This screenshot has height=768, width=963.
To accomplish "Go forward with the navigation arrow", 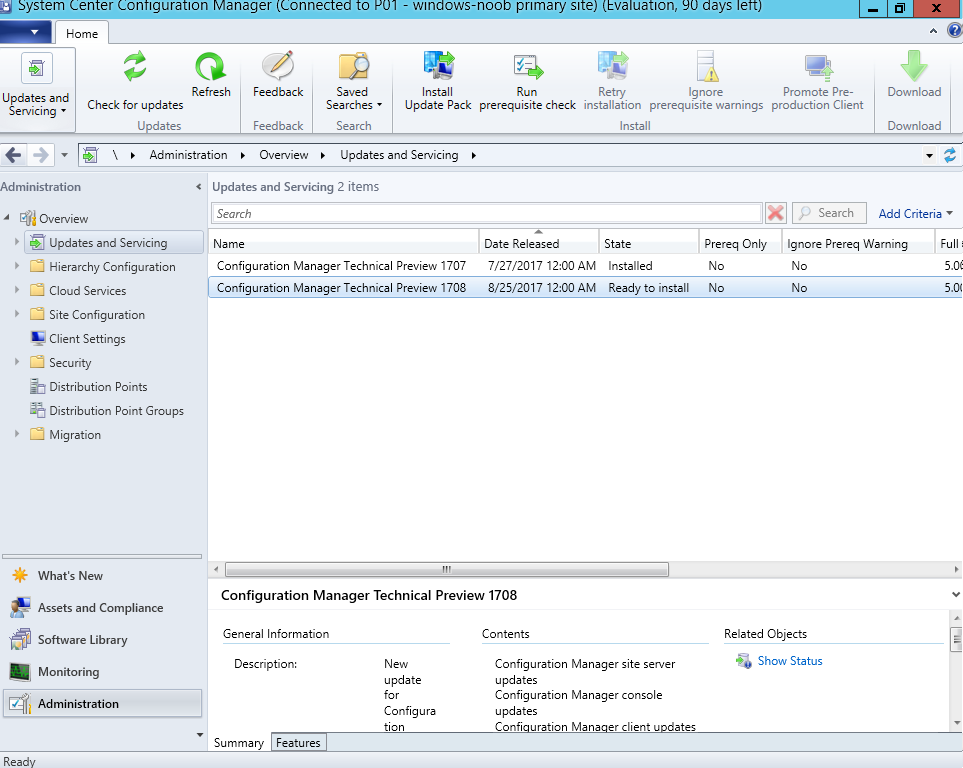I will [x=41, y=155].
